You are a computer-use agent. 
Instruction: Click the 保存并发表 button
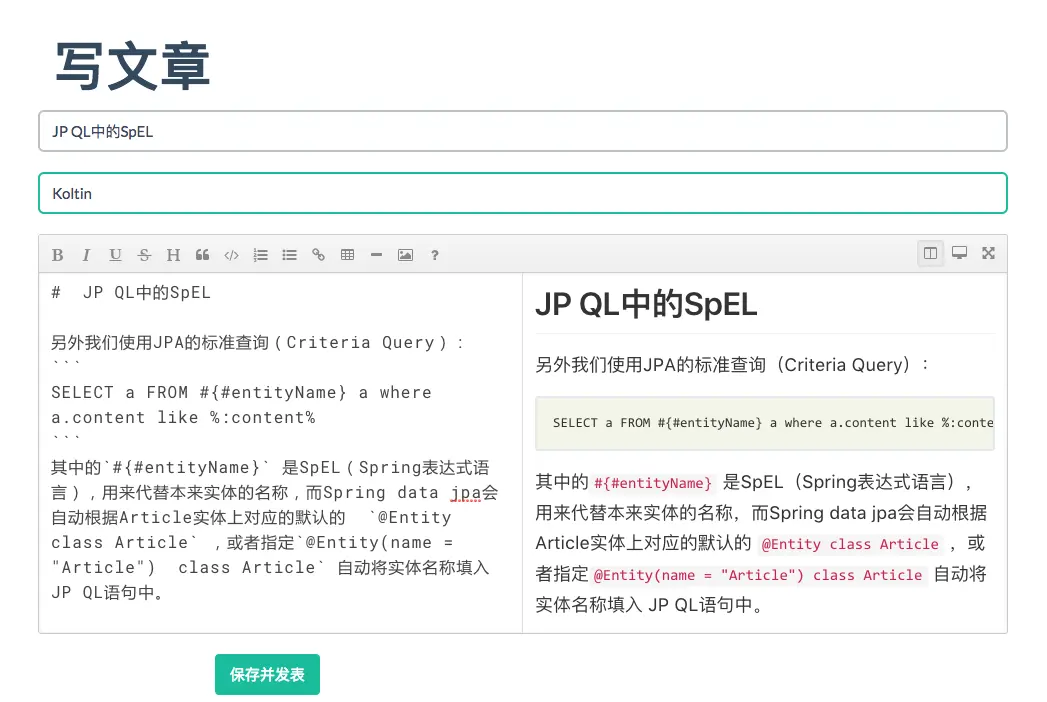(x=267, y=675)
